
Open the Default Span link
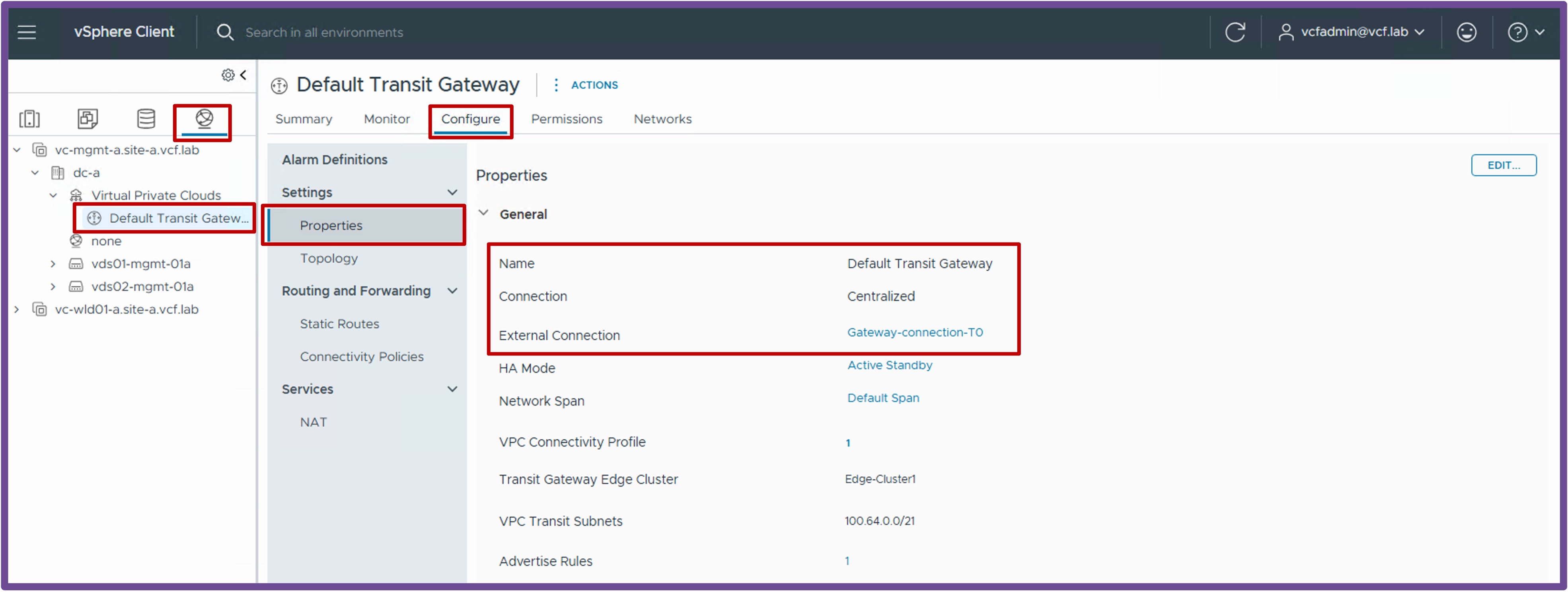click(x=883, y=398)
